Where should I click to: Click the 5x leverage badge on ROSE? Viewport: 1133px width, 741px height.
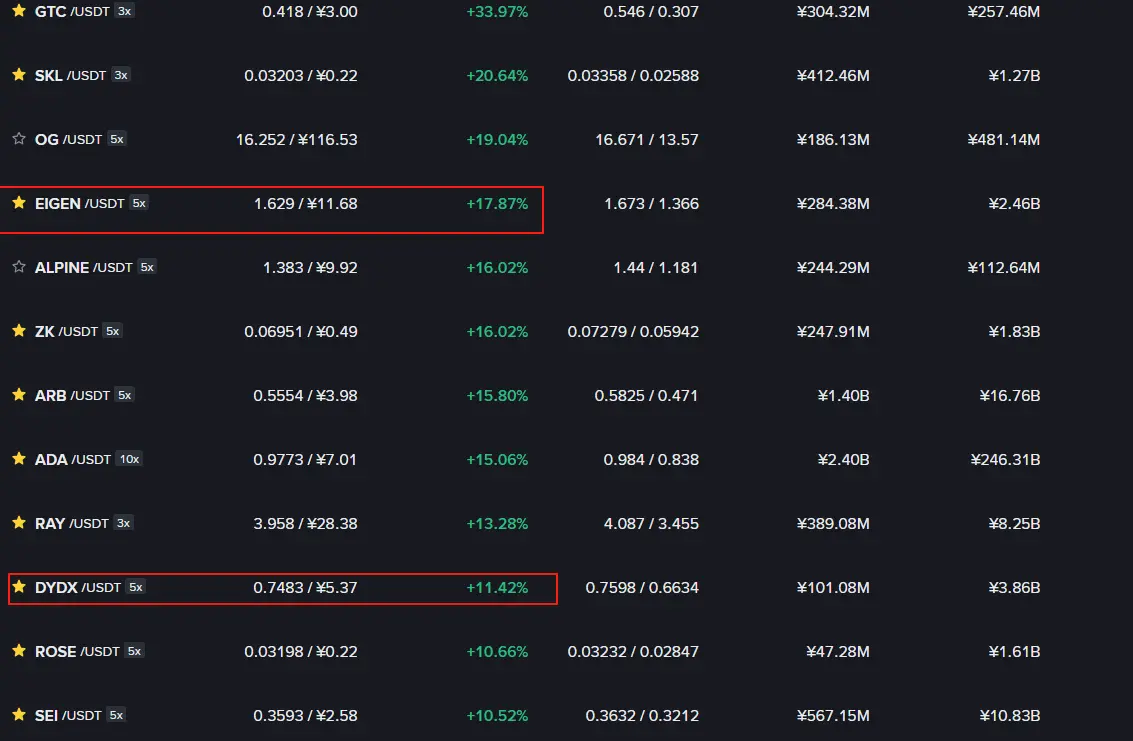coord(134,651)
